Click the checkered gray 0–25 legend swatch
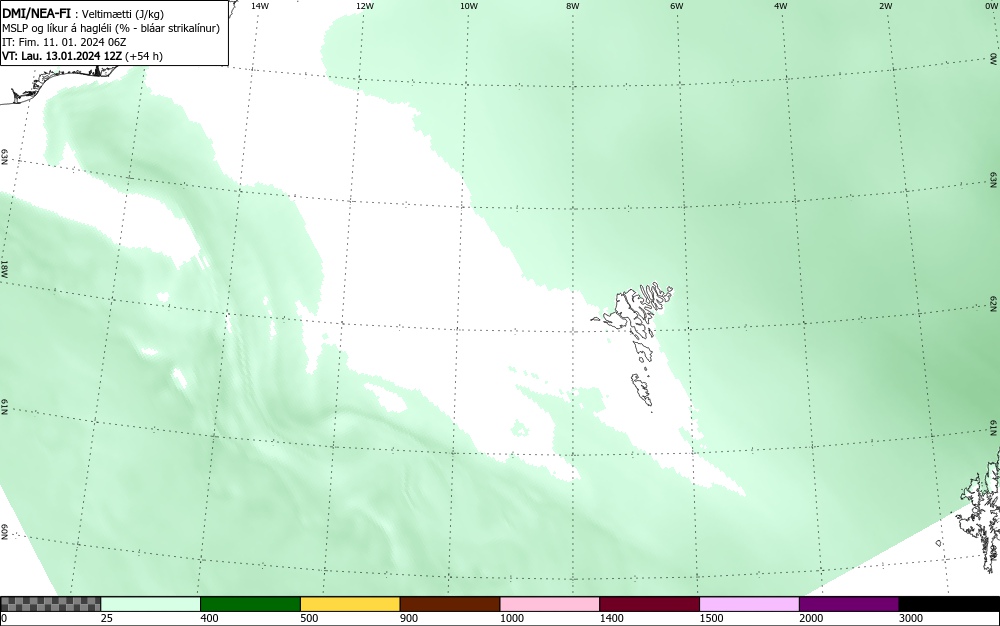This screenshot has height=626, width=1000. pyautogui.click(x=50, y=604)
